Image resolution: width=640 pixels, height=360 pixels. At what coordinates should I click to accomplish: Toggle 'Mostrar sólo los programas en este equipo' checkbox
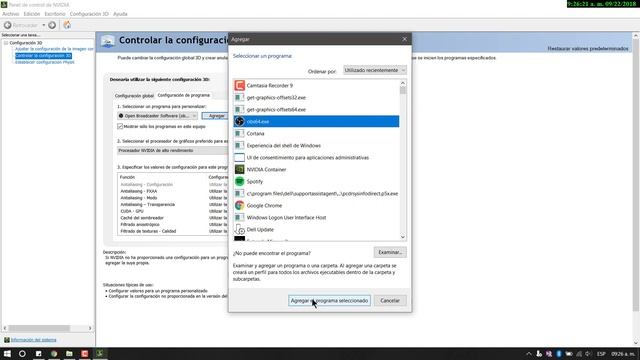(120, 127)
